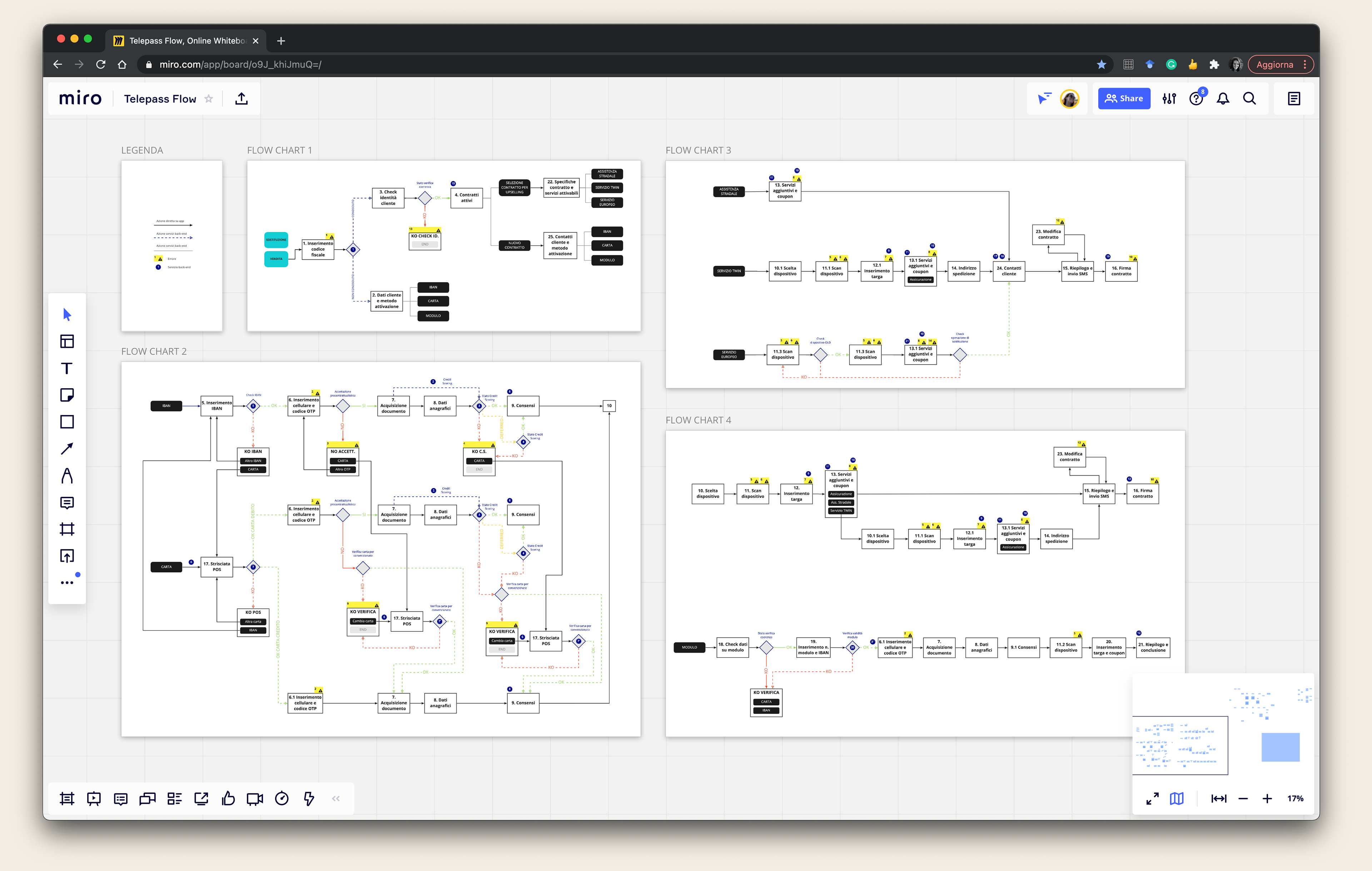Reload the browser page
The width and height of the screenshot is (1372, 871).
100,64
